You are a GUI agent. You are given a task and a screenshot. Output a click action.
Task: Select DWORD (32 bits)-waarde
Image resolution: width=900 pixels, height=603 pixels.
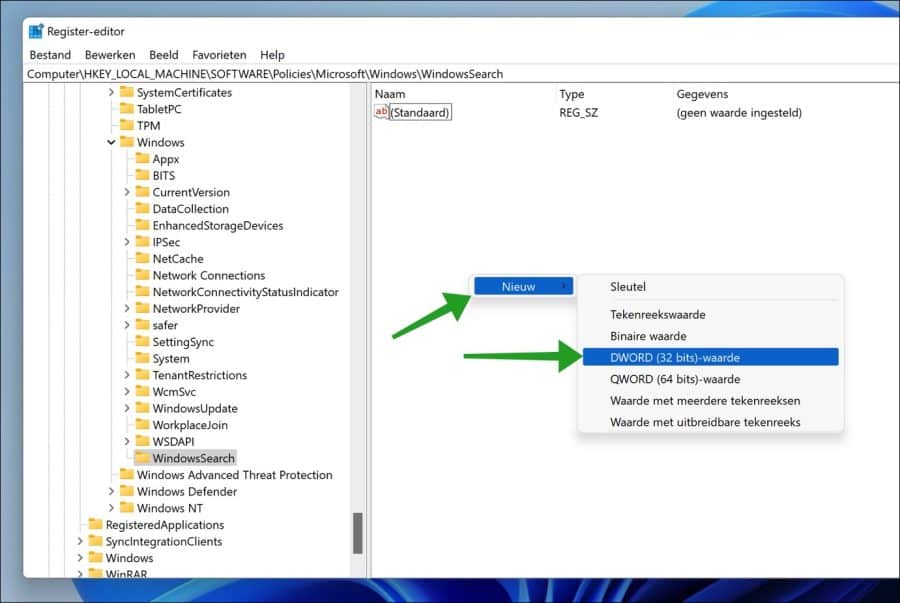pos(711,357)
